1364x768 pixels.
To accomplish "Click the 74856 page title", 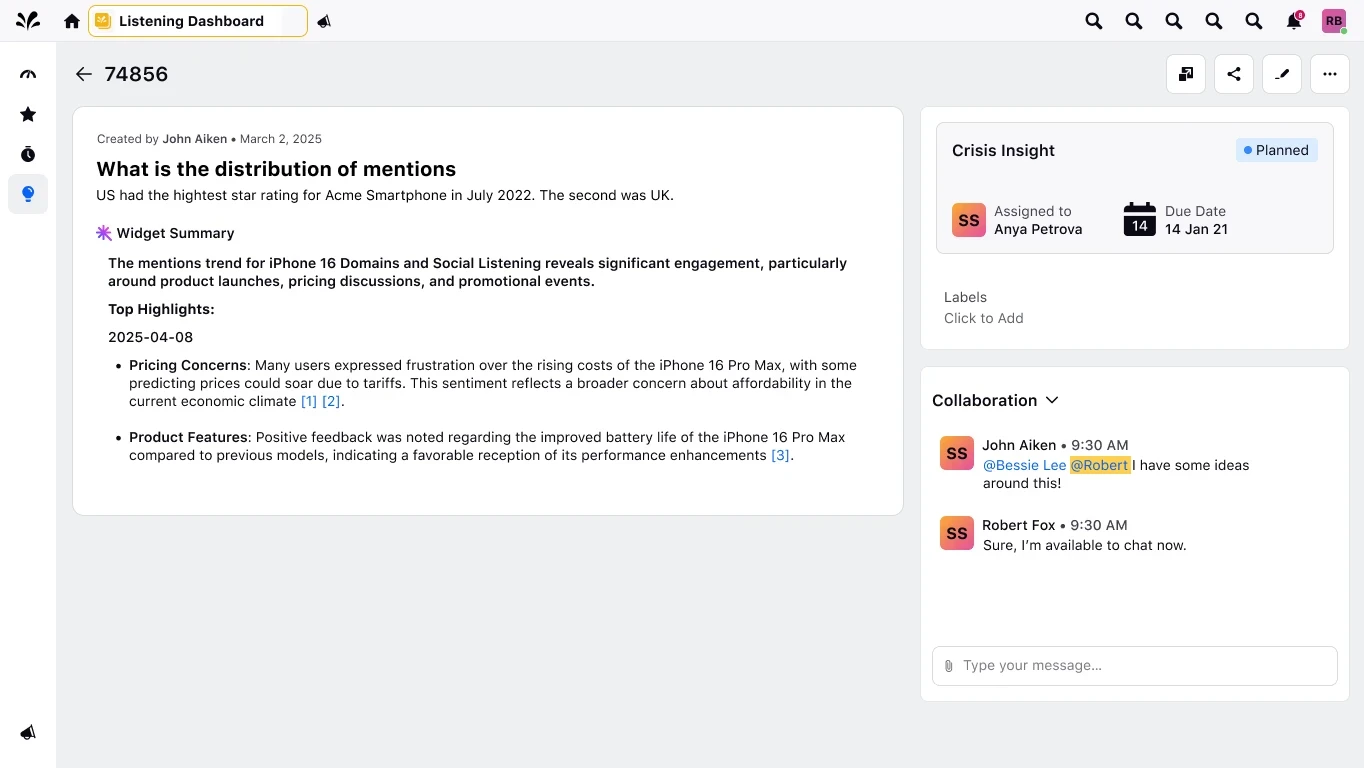I will pyautogui.click(x=136, y=74).
